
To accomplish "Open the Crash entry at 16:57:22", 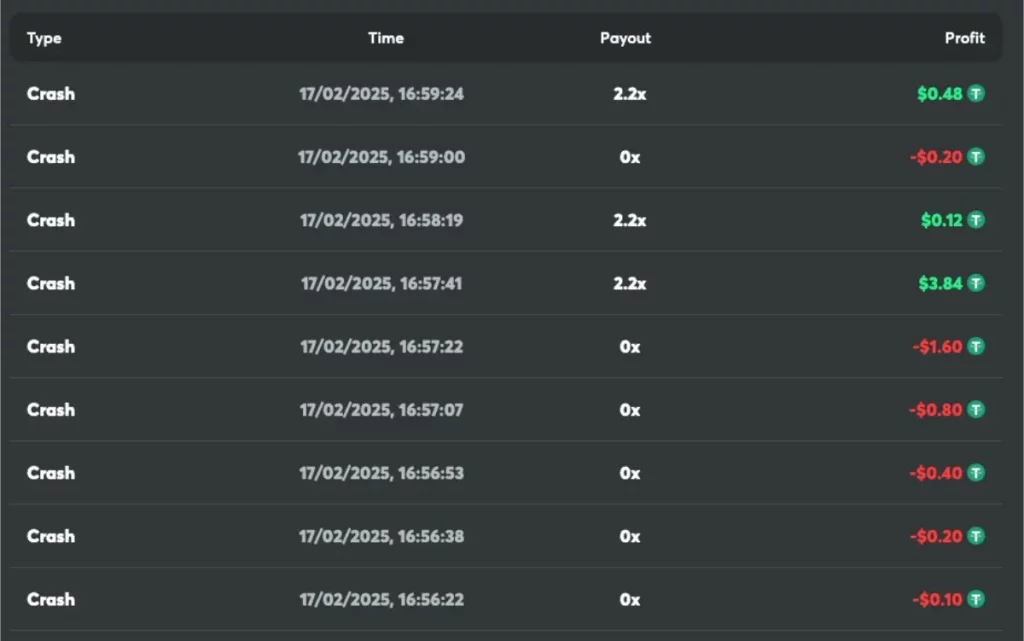I will pos(51,347).
